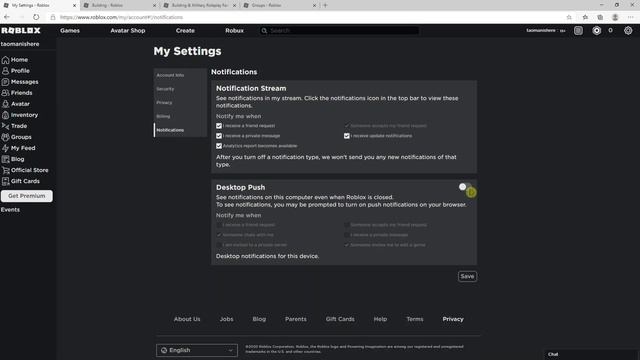Toggle 'Someone accepts my friend request' in Notification Stream
The width and height of the screenshot is (640, 360).
click(347, 126)
